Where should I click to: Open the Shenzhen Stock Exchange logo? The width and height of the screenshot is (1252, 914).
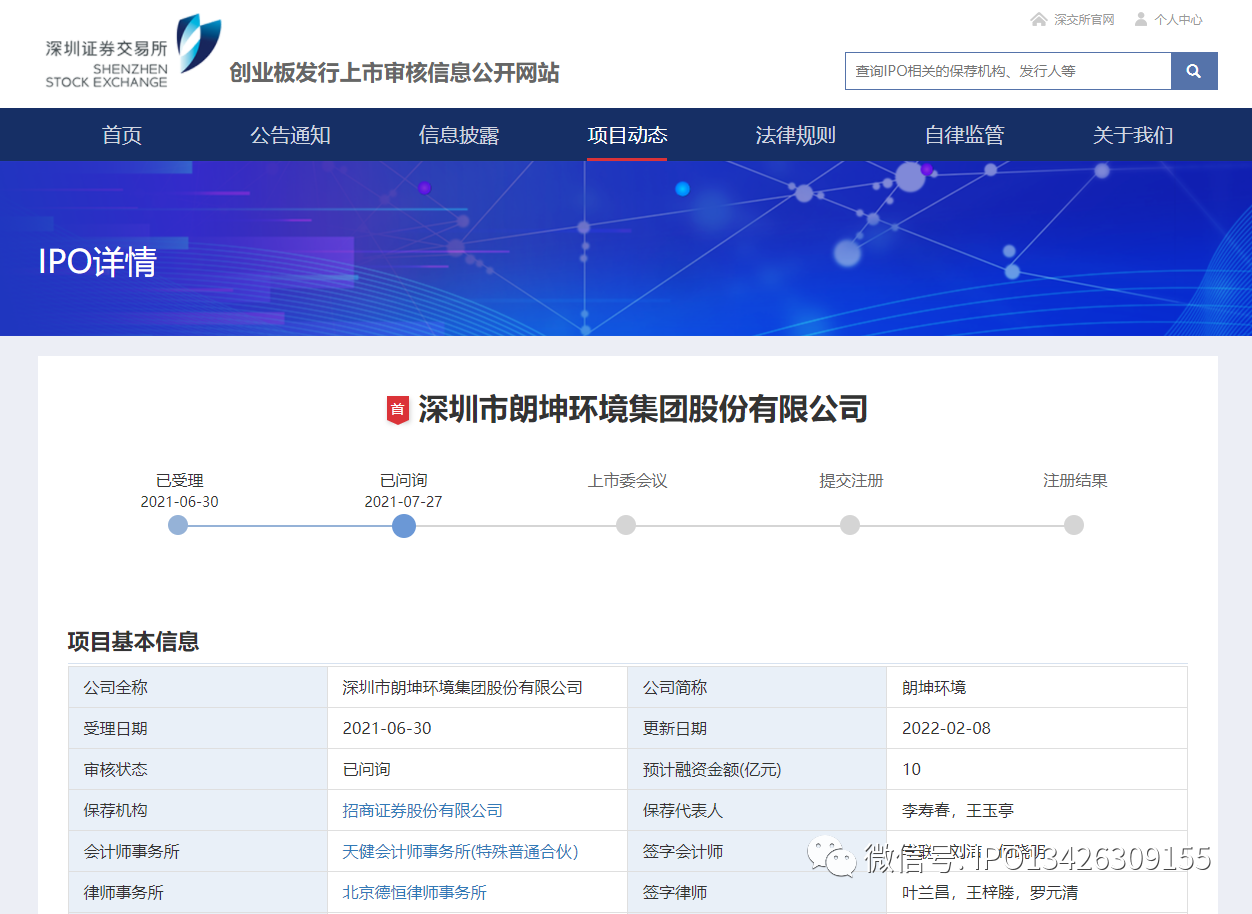pos(133,52)
